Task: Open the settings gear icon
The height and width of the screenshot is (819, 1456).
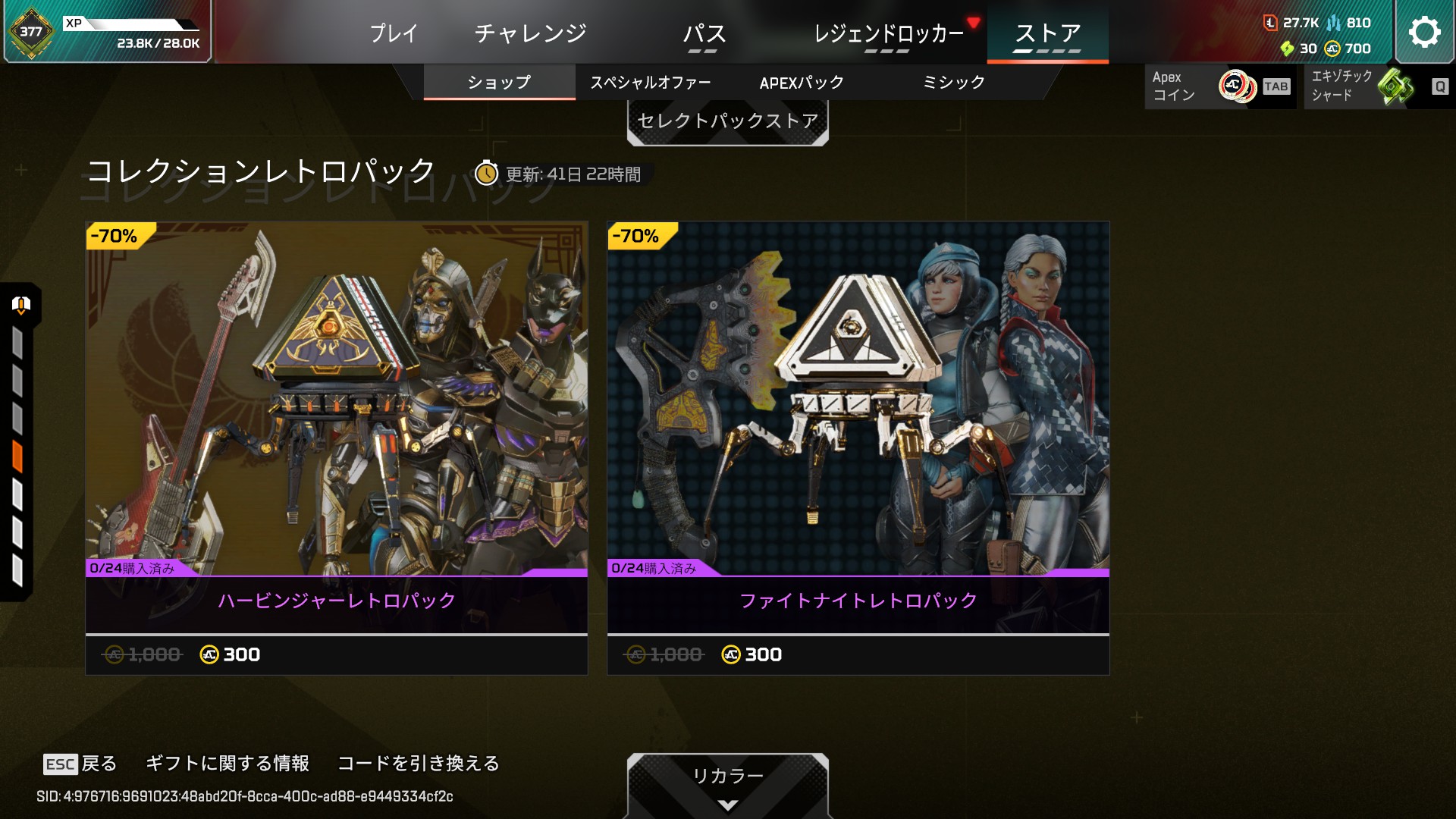Action: [x=1424, y=32]
